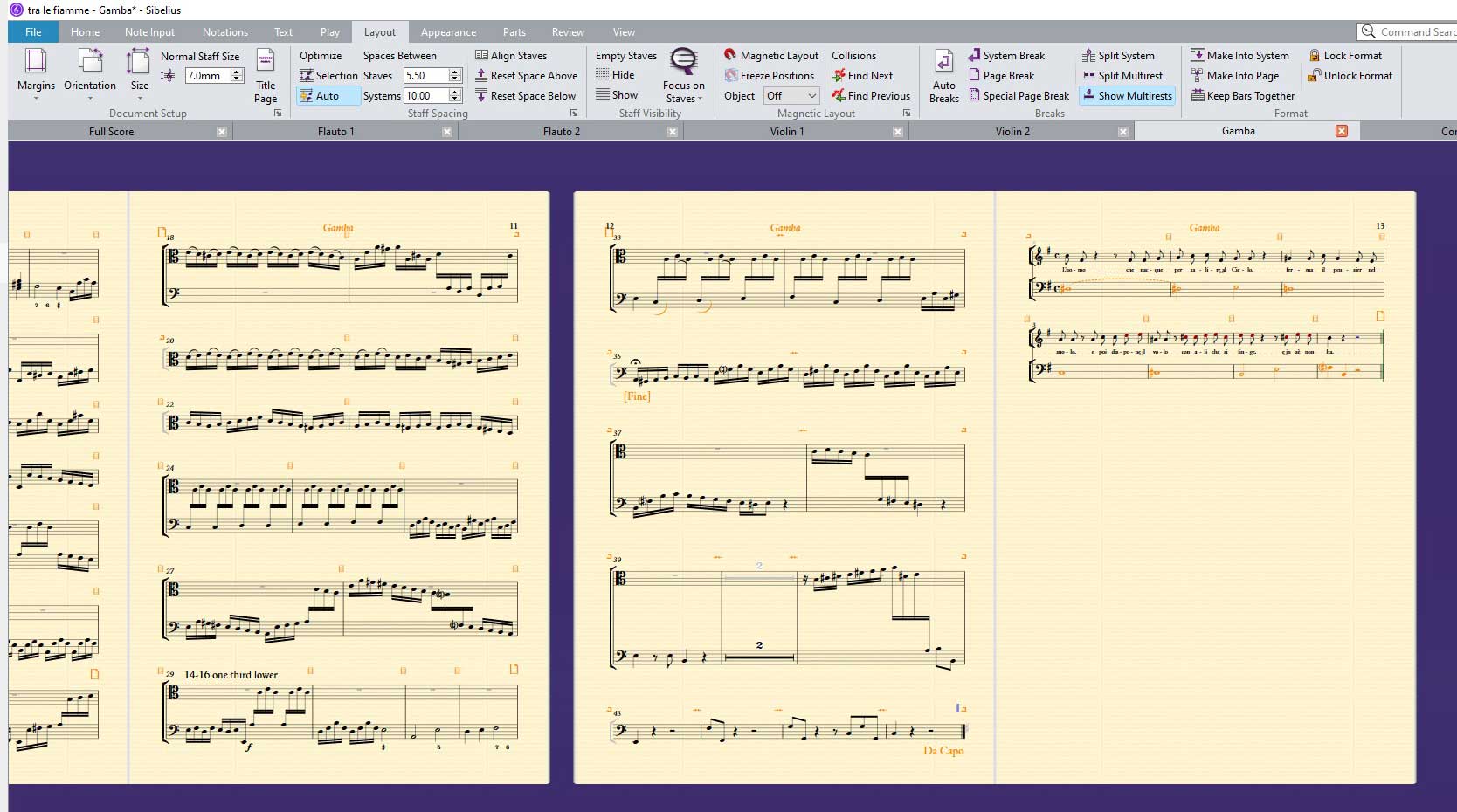Click the Command Search field
Image resolution: width=1457 pixels, height=812 pixels.
(x=1407, y=31)
